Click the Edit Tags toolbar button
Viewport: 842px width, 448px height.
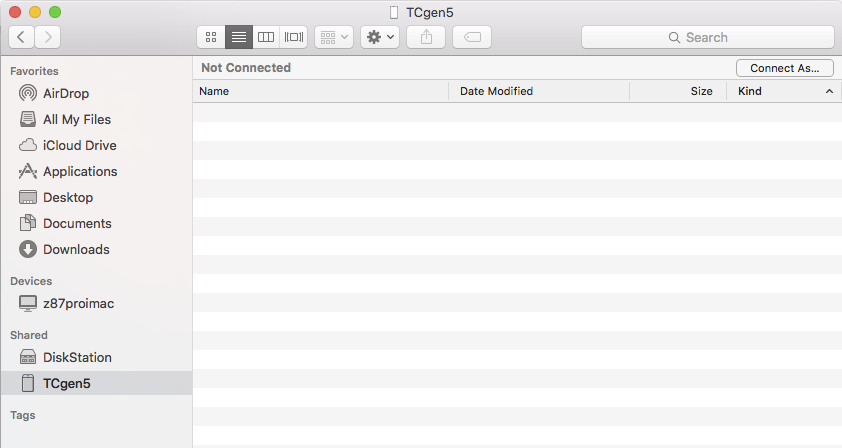[x=472, y=37]
